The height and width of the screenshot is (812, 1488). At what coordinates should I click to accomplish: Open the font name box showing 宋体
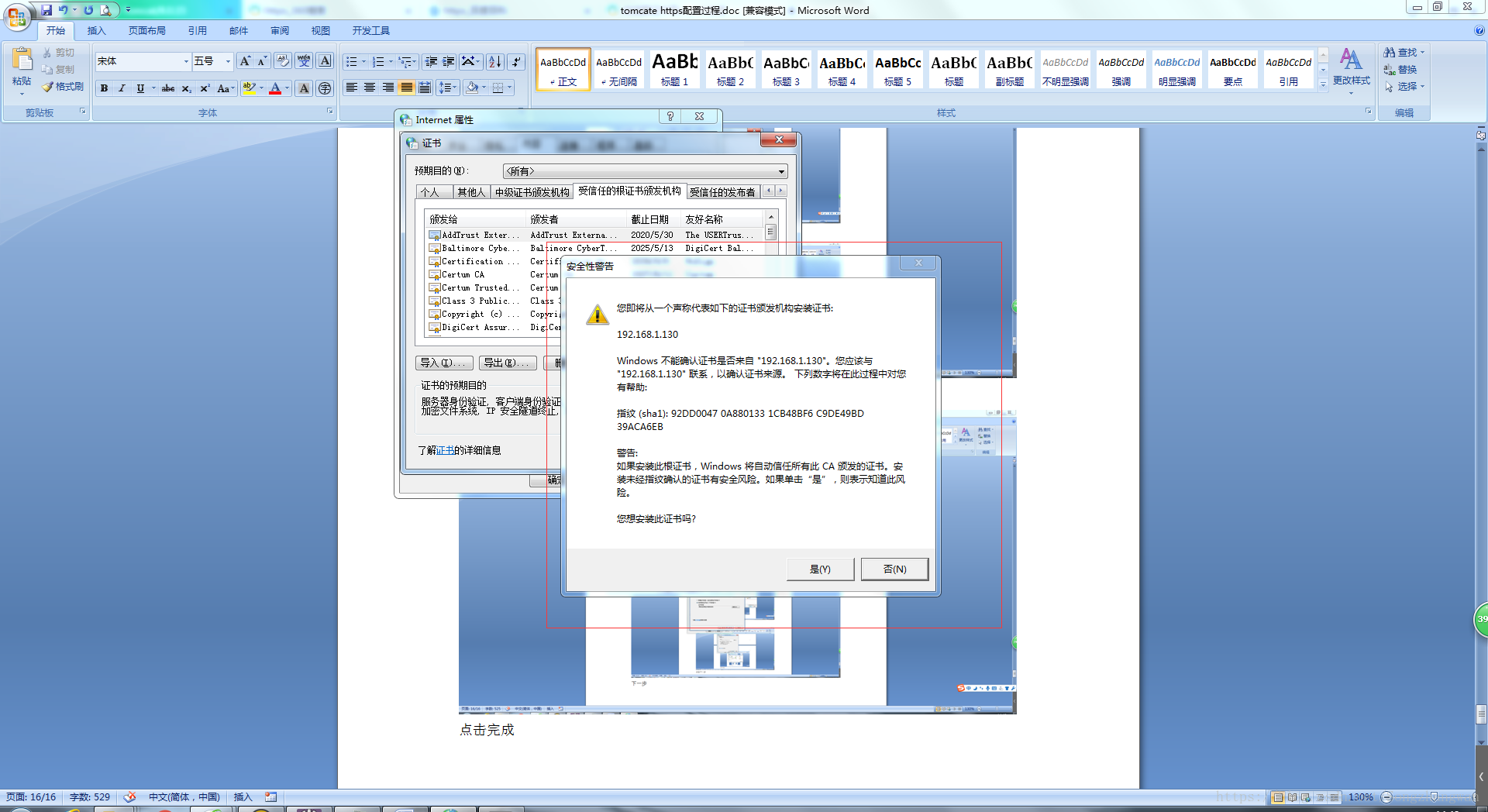pyautogui.click(x=143, y=61)
